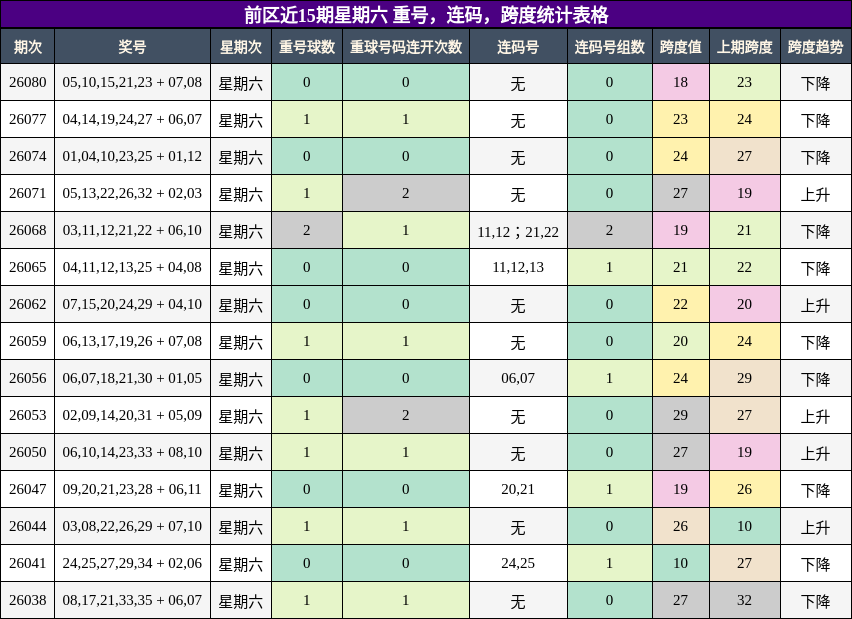Click the 跨度趋势 column header
This screenshot has height=619, width=852.
[x=815, y=47]
